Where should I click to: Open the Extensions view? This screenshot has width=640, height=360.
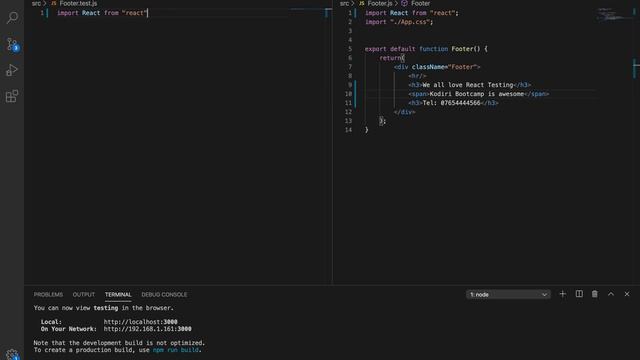click(x=12, y=96)
